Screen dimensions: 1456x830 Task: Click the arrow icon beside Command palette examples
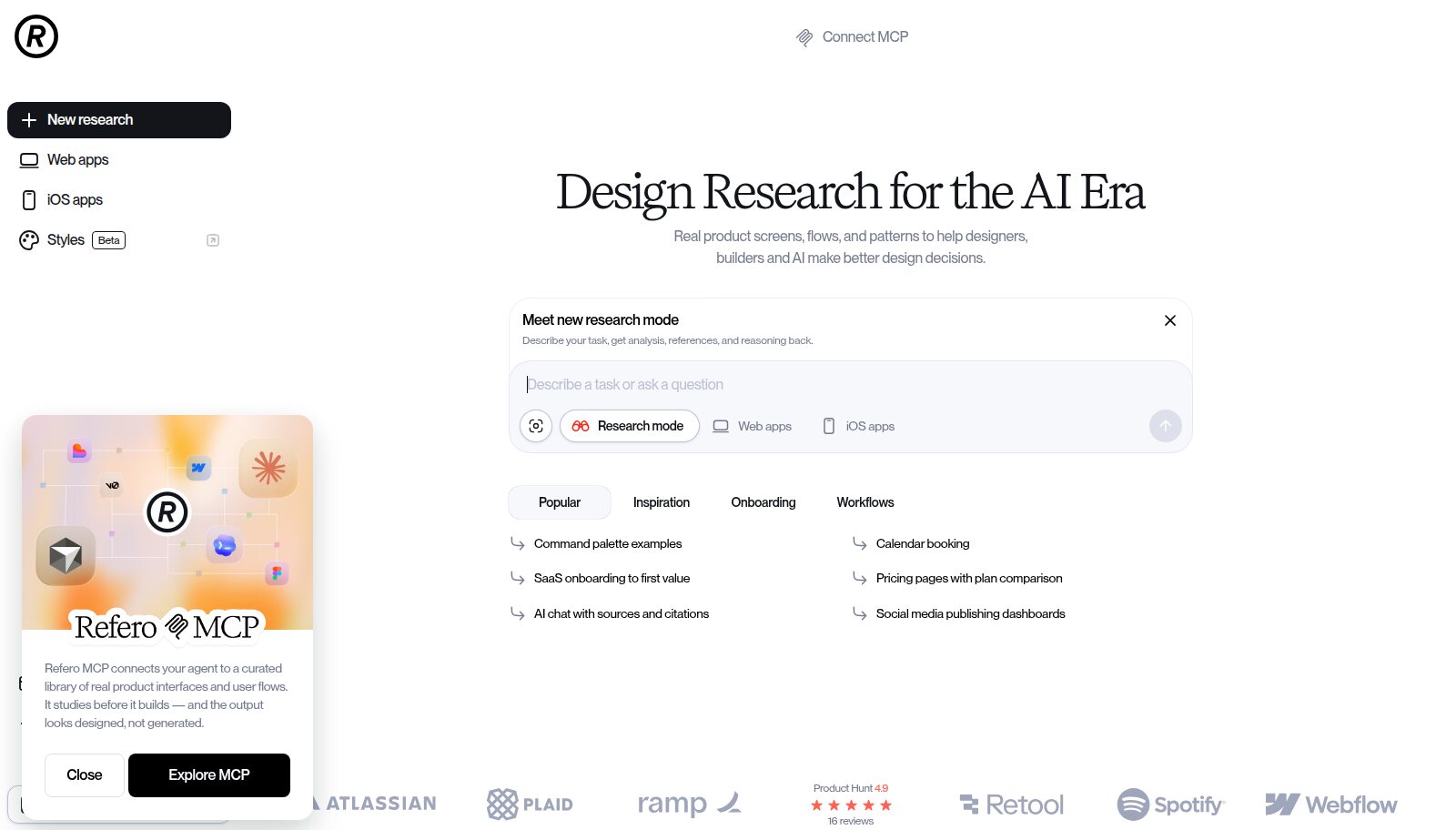(518, 543)
